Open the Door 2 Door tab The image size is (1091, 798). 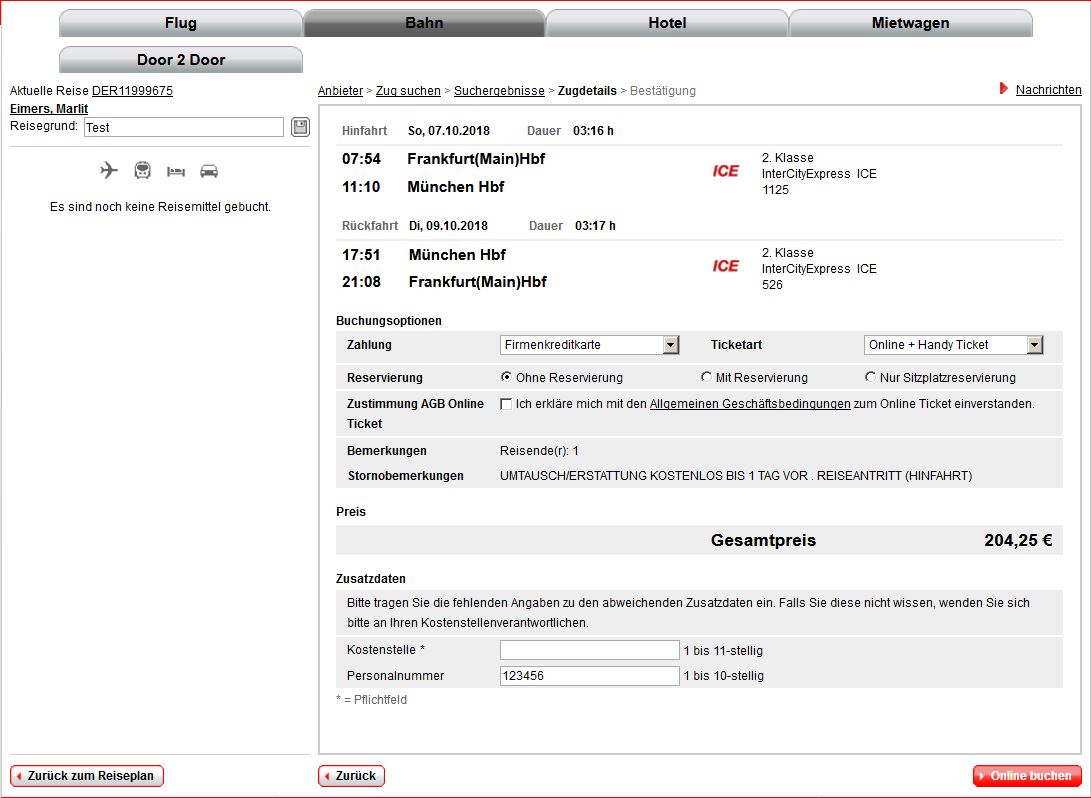coord(181,60)
